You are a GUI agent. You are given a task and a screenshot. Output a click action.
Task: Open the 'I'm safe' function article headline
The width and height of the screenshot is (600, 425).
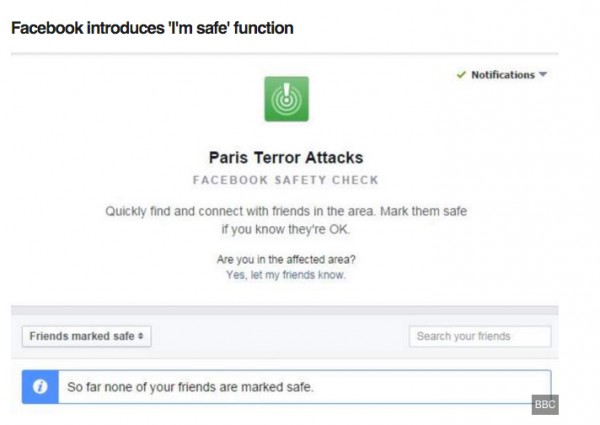tap(152, 28)
